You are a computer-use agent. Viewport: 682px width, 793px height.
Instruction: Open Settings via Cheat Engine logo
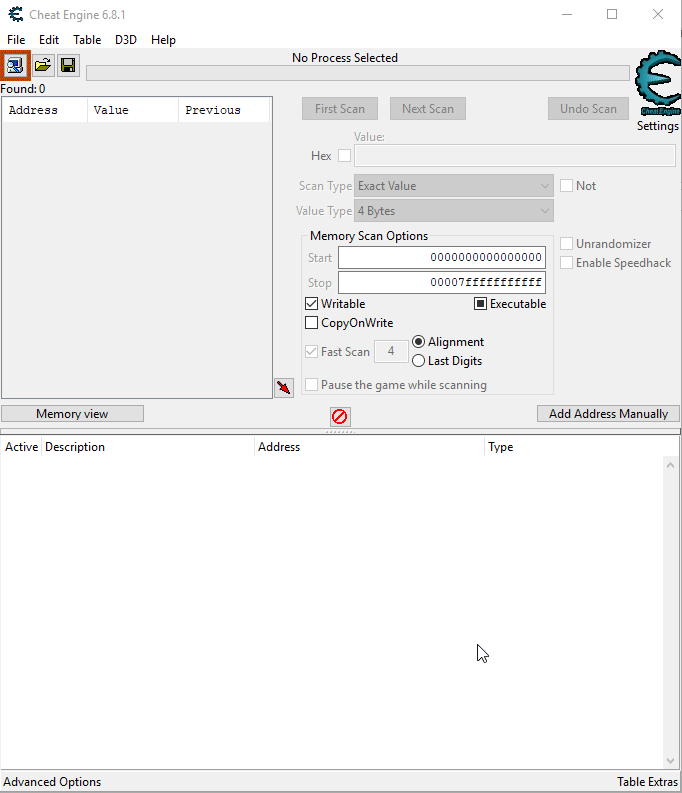coord(658,83)
